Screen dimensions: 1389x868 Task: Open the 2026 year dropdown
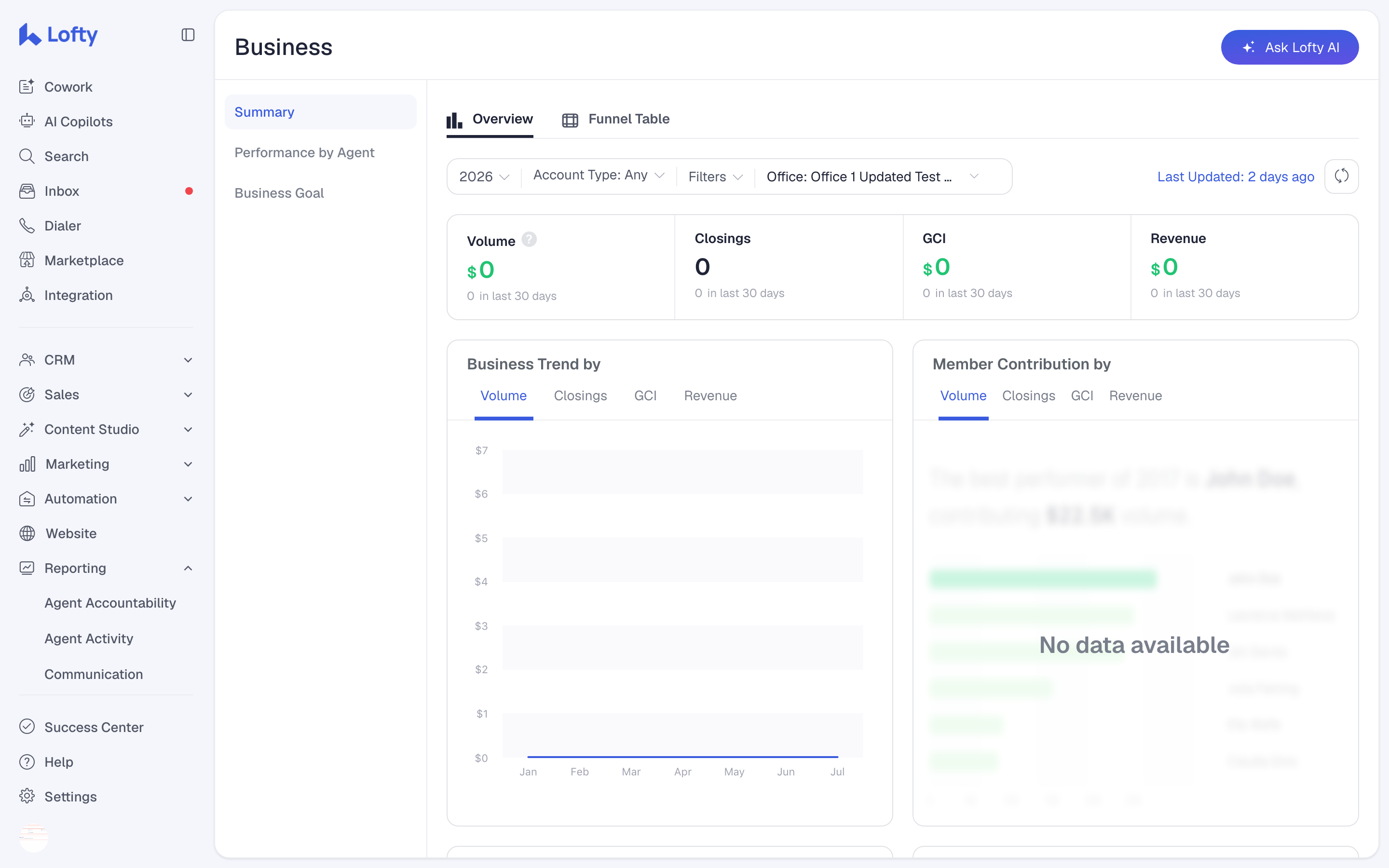pos(484,176)
